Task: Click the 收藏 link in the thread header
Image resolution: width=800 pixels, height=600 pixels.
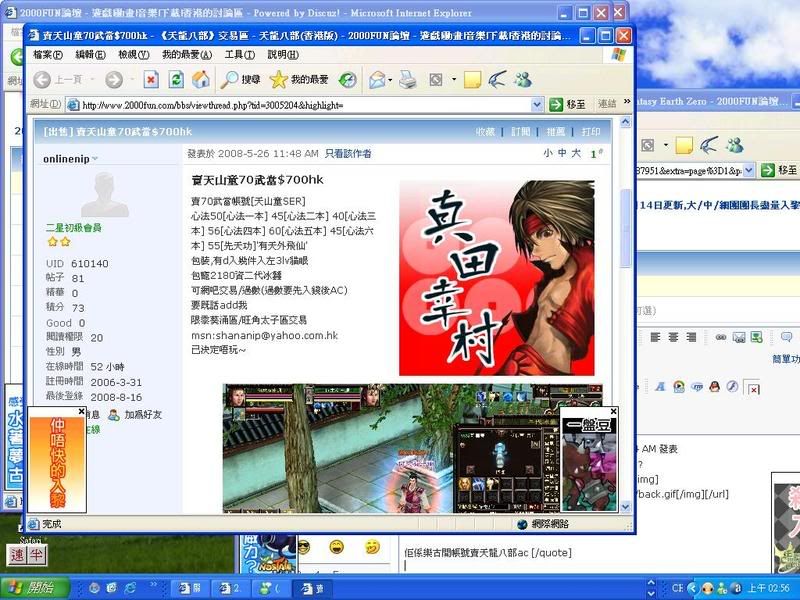Action: pos(485,132)
